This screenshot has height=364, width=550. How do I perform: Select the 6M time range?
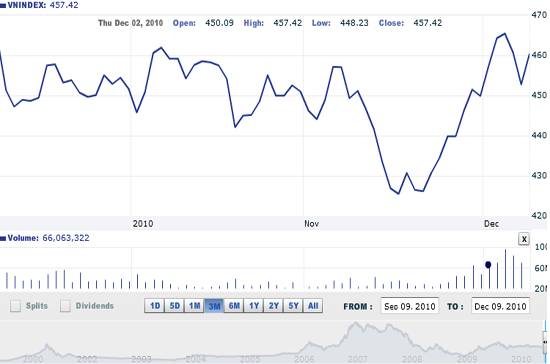[x=234, y=306]
